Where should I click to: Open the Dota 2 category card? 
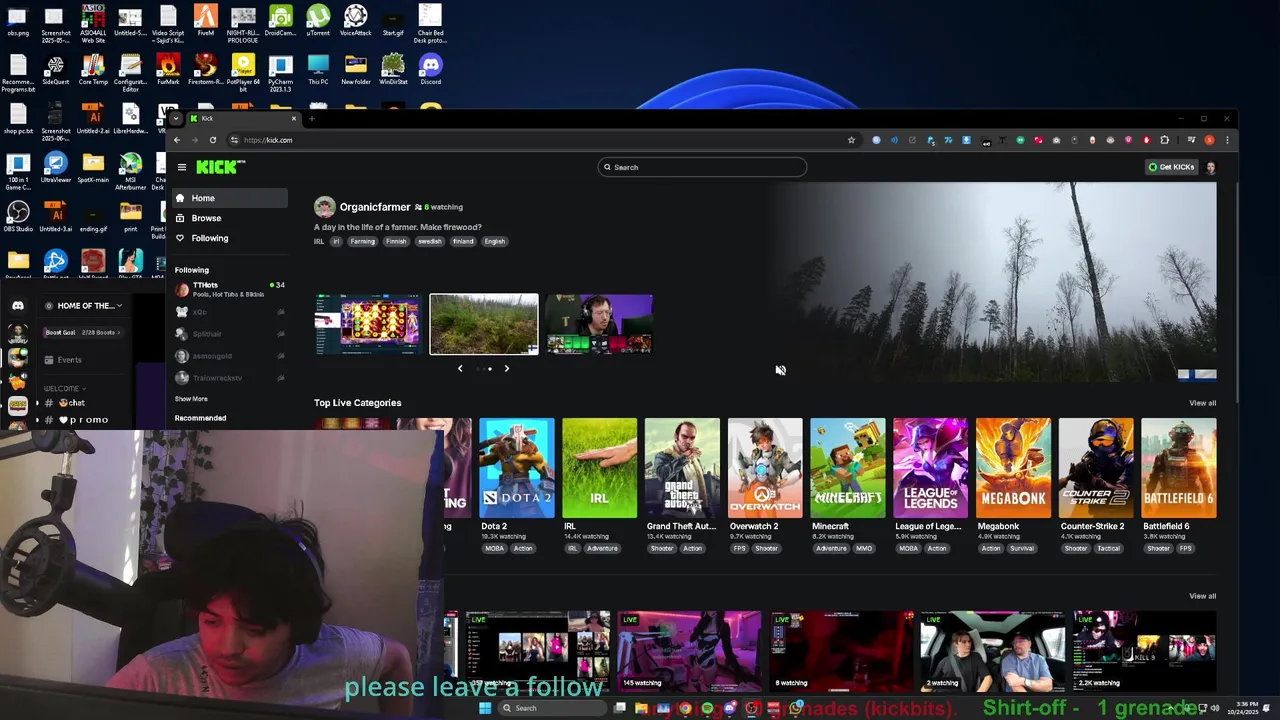point(516,468)
